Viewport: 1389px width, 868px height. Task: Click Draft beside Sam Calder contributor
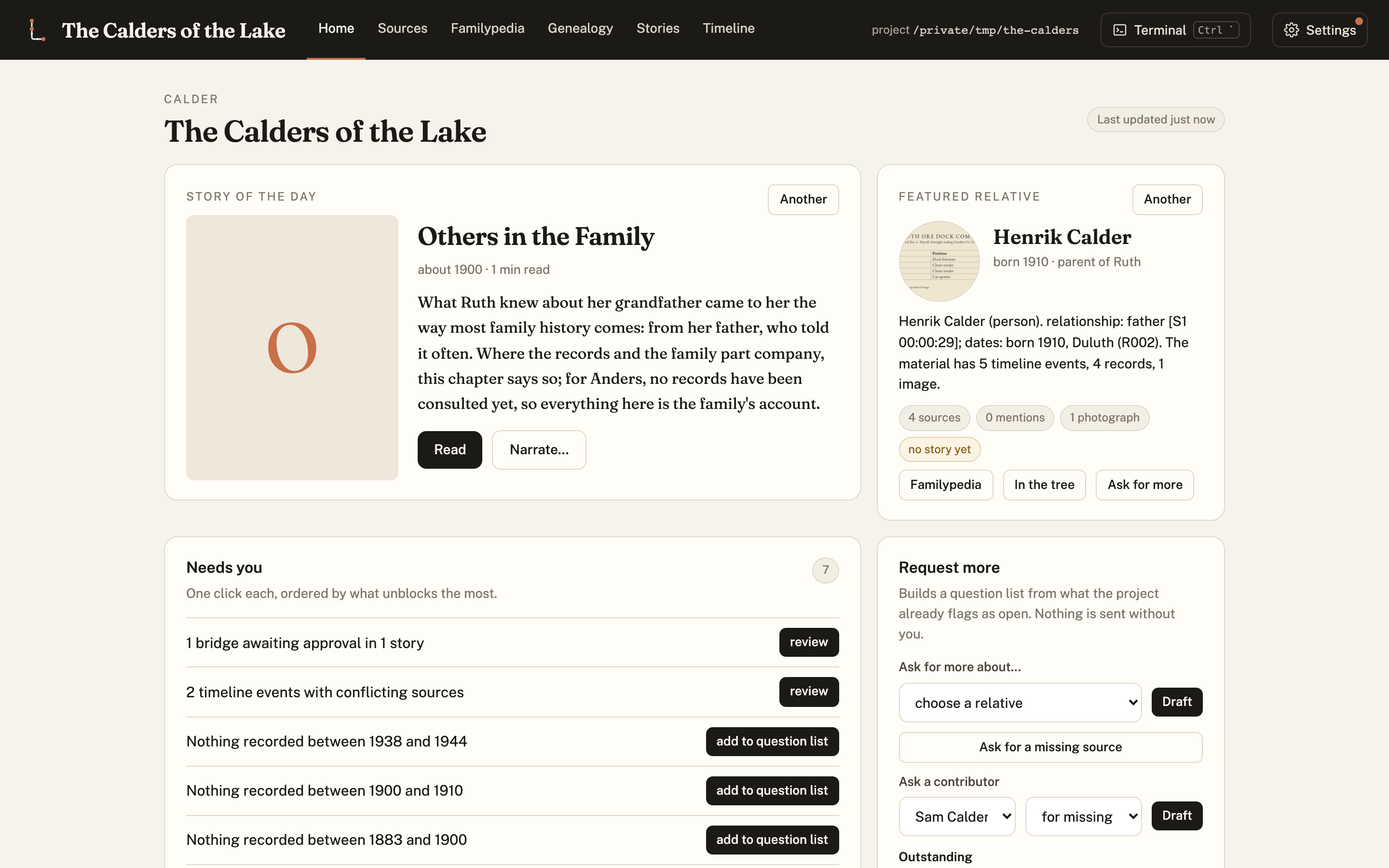click(x=1177, y=815)
